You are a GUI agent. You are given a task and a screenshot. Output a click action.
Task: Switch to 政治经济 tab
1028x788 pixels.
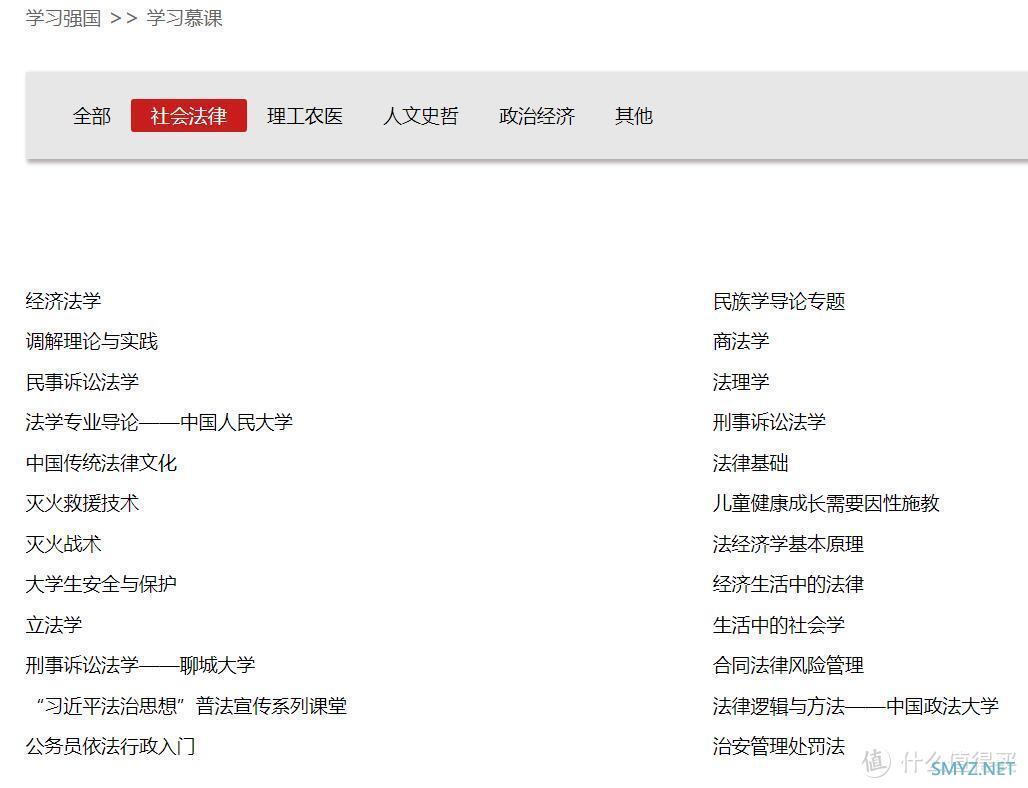536,116
